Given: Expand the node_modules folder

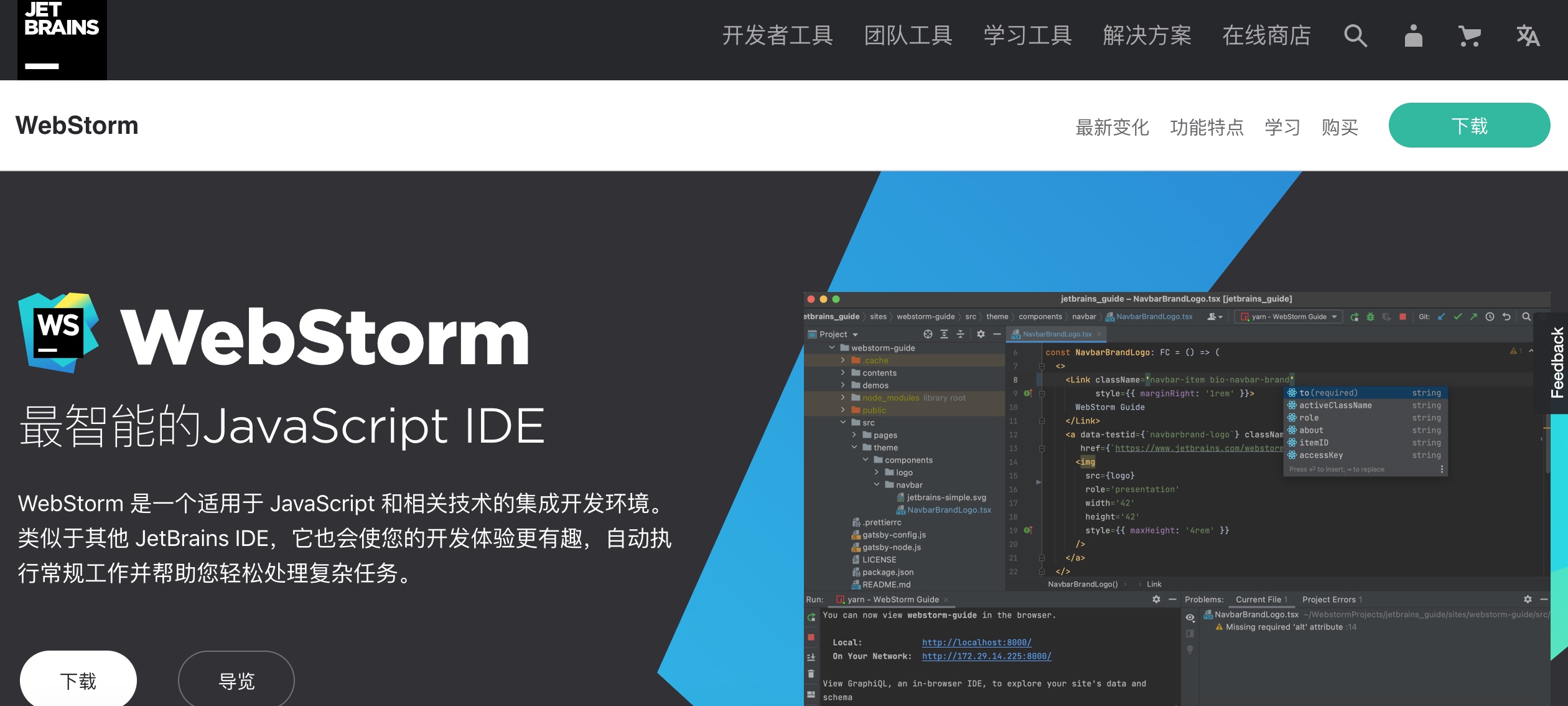Looking at the screenshot, I should [x=843, y=398].
